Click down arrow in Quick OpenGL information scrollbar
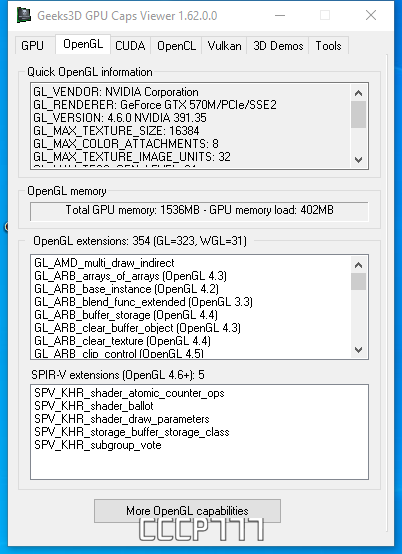 pyautogui.click(x=358, y=160)
